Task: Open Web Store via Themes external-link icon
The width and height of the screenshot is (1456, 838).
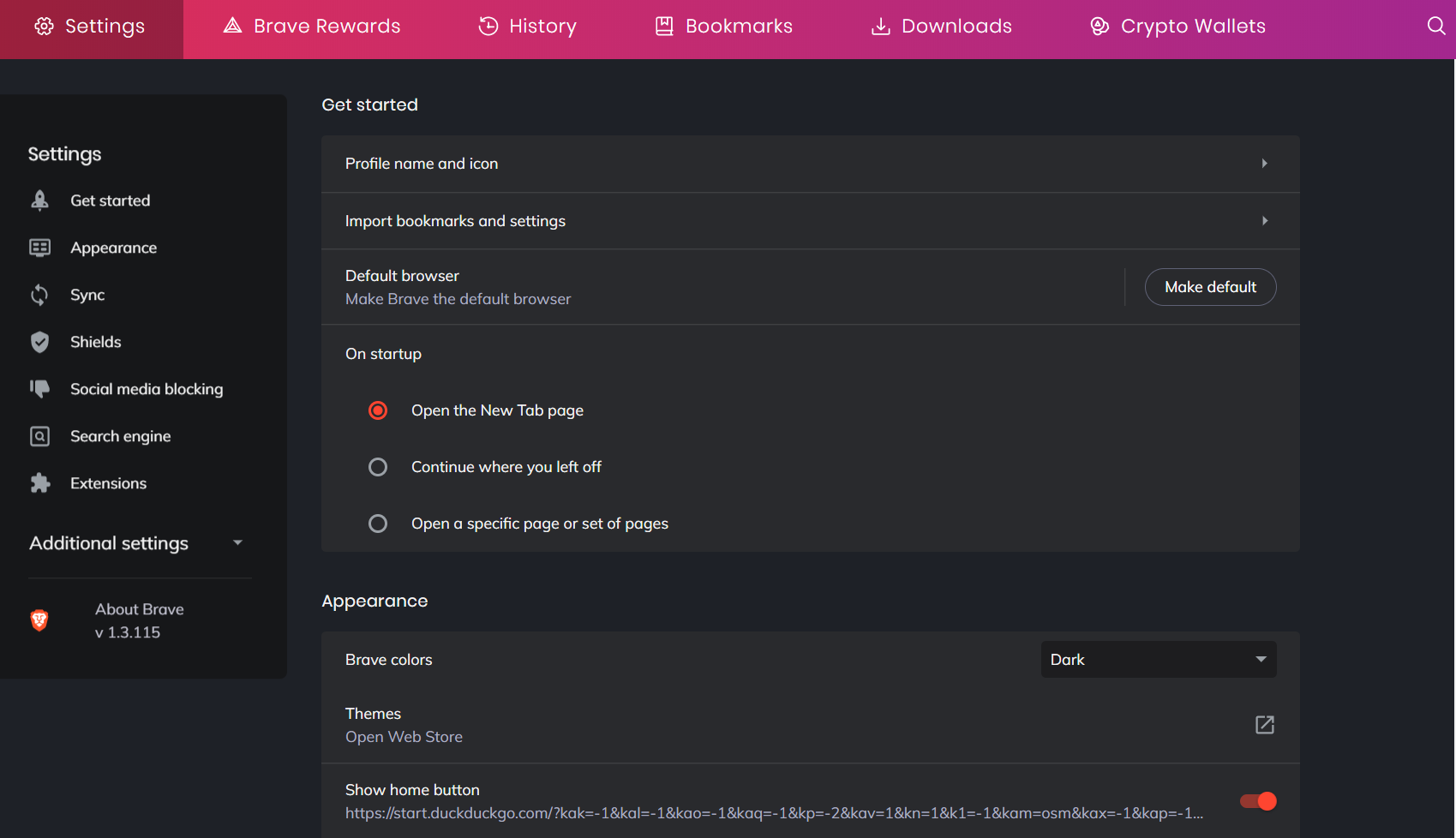Action: [1264, 725]
